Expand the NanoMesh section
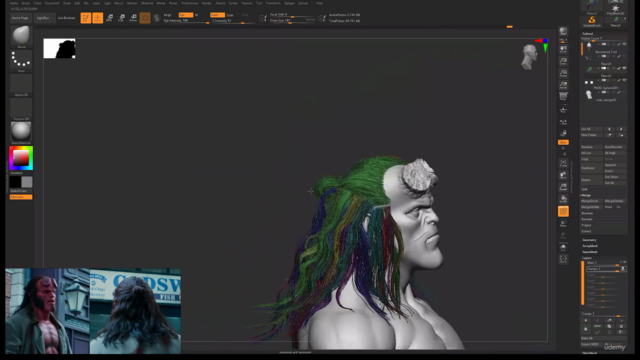 point(590,252)
